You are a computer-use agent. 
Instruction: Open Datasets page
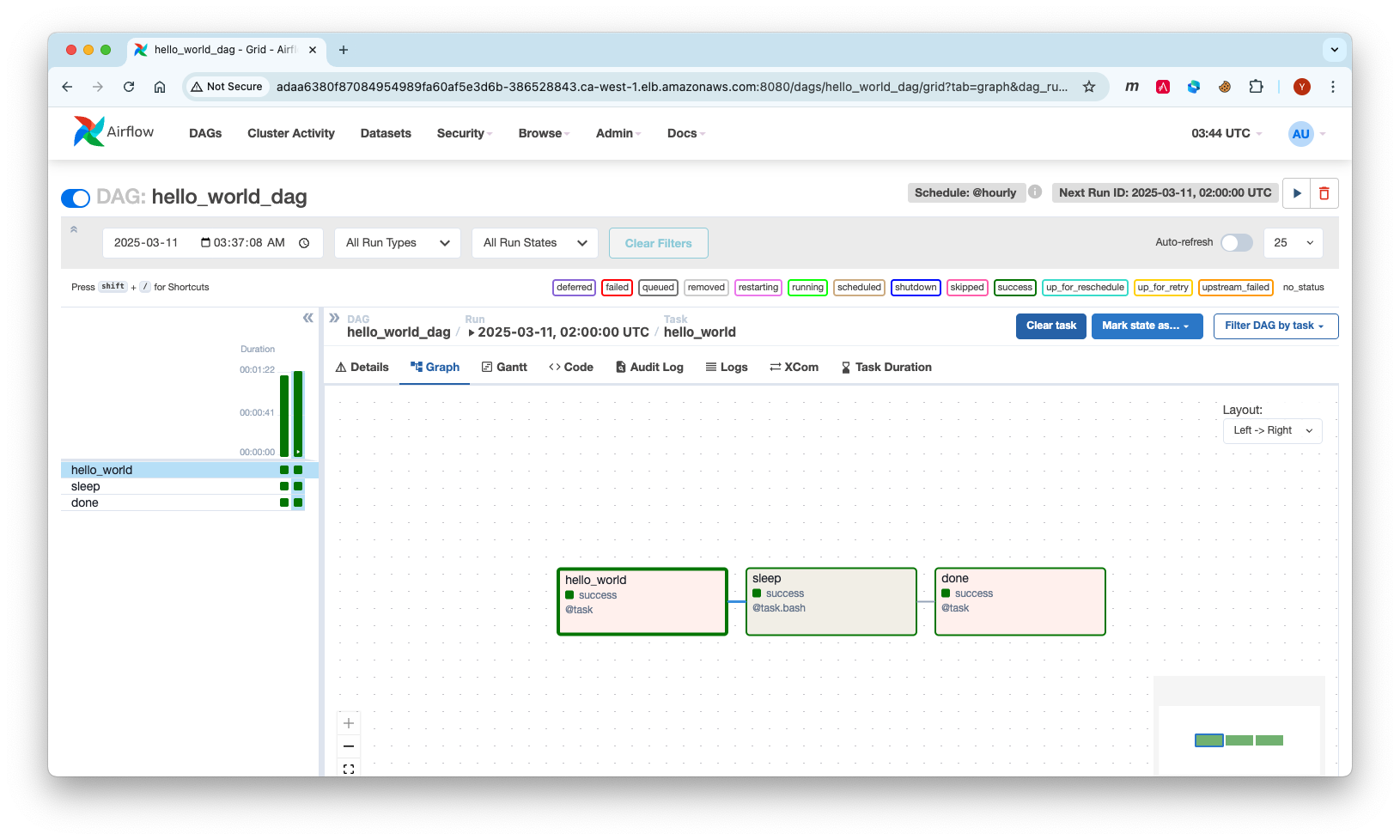(386, 133)
